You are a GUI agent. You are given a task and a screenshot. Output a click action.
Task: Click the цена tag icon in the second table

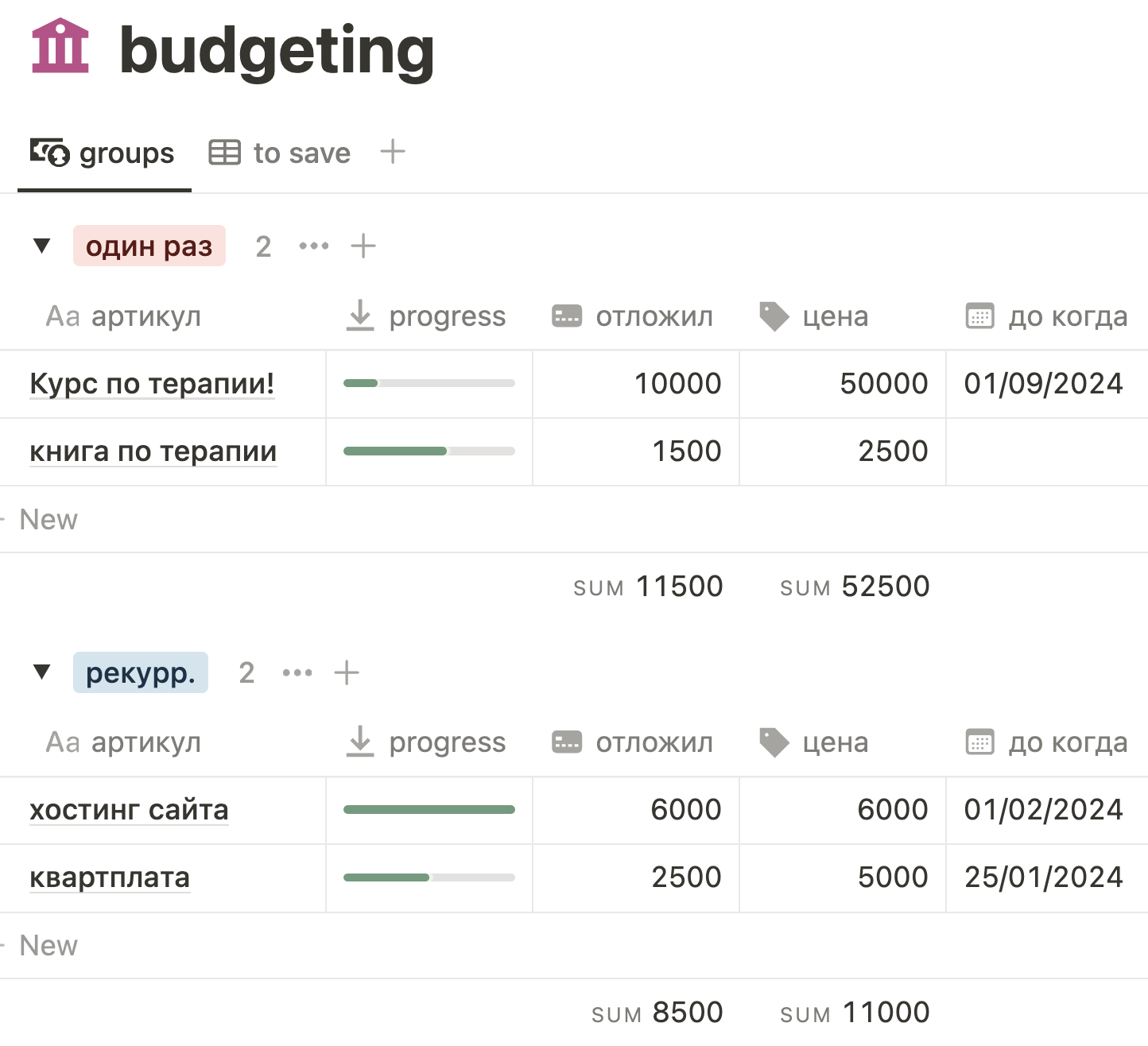point(774,742)
